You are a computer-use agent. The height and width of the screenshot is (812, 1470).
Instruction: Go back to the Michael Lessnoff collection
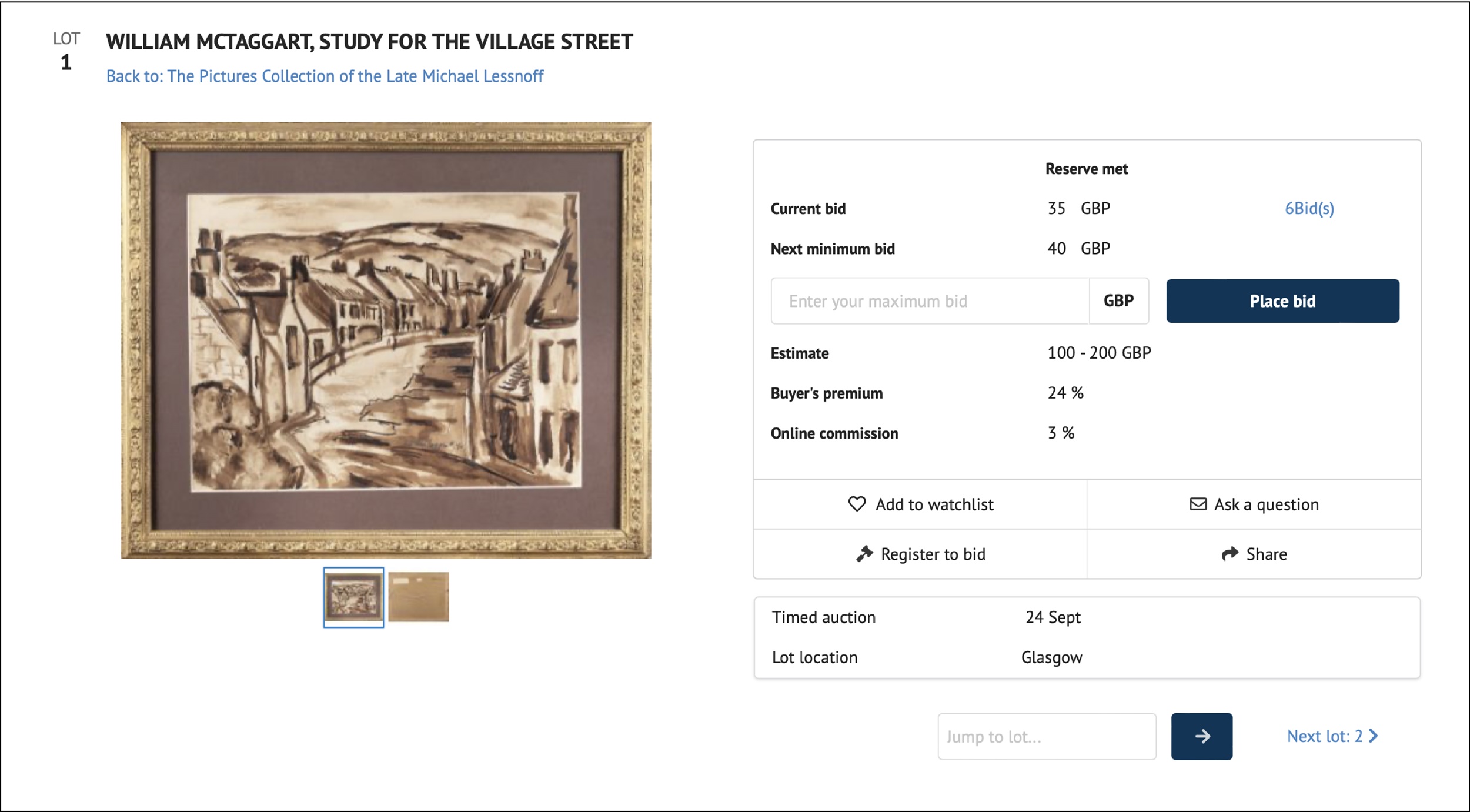click(325, 76)
